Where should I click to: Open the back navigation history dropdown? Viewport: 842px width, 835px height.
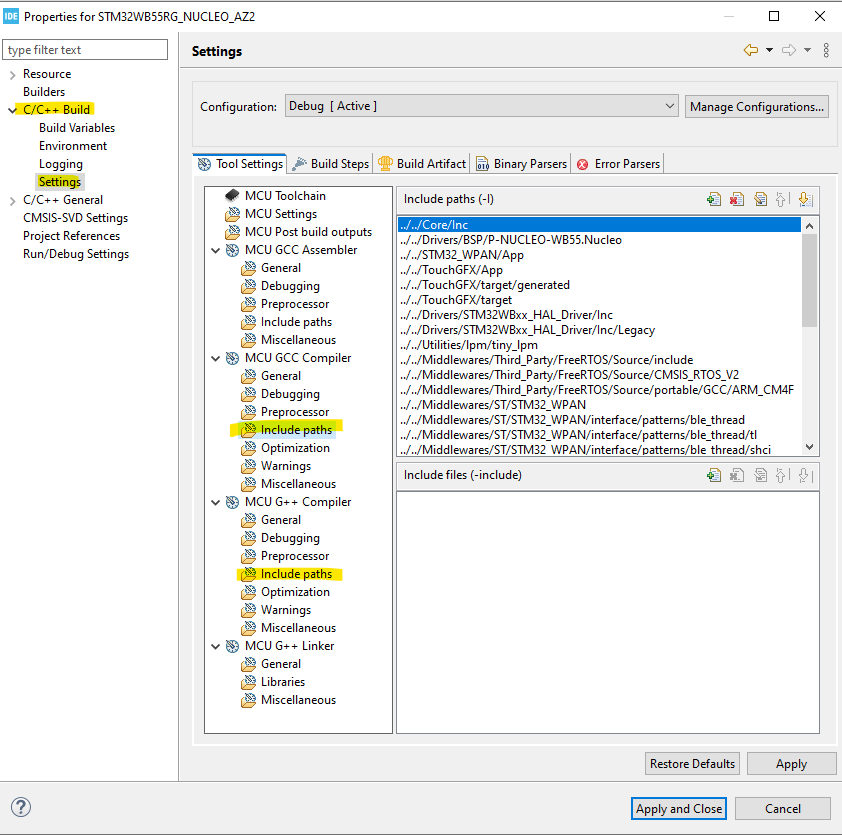[x=769, y=50]
